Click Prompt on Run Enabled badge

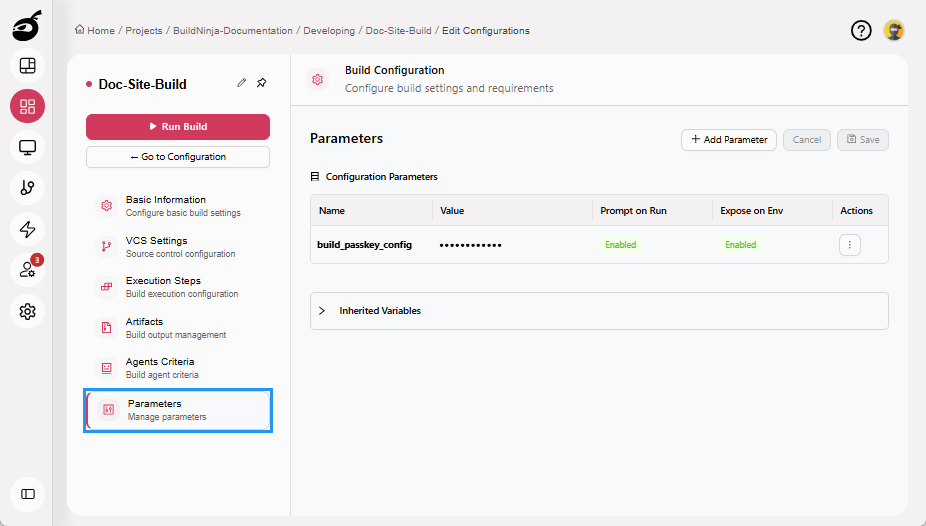[x=621, y=244]
